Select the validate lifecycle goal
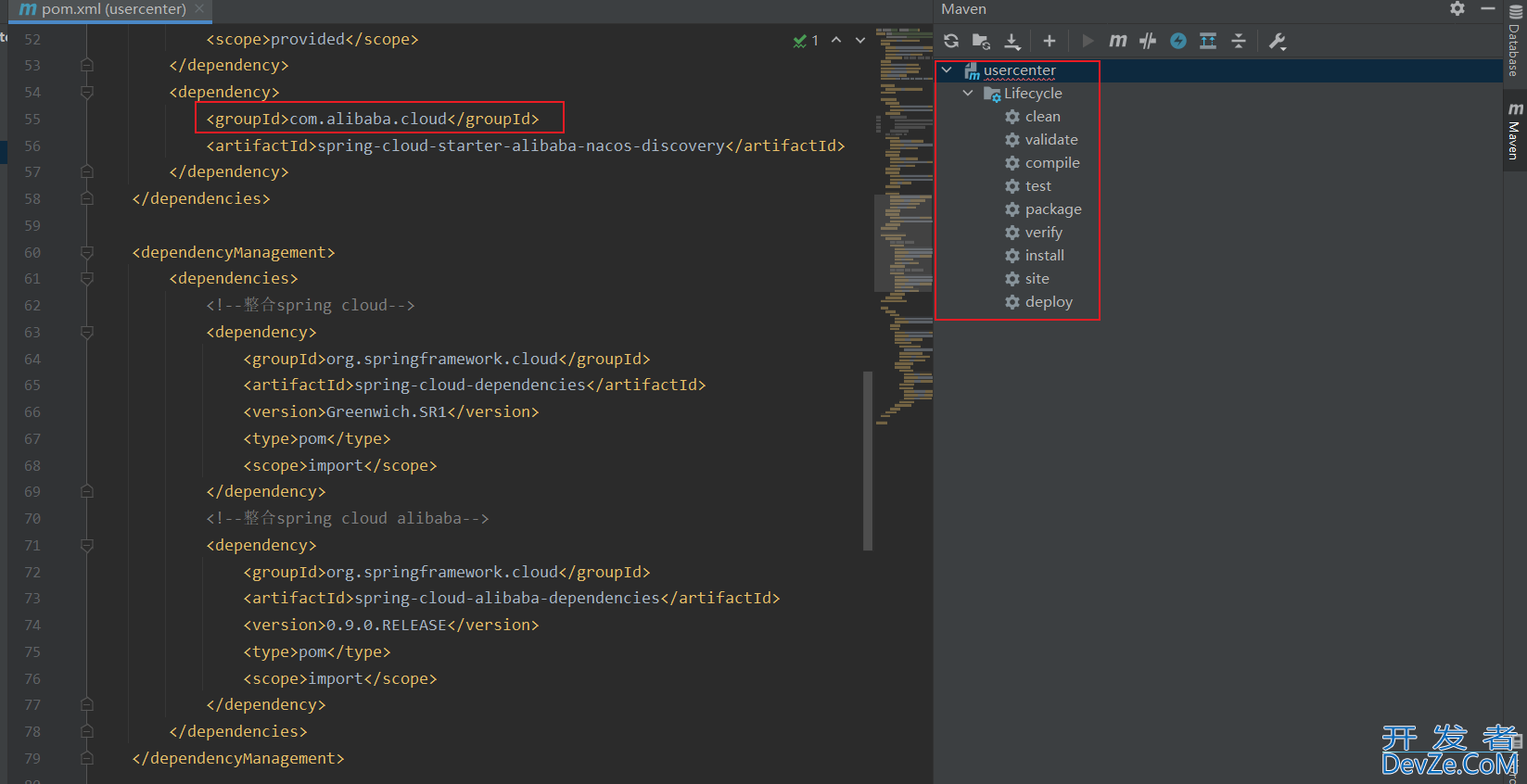The height and width of the screenshot is (784, 1527). coord(1051,140)
